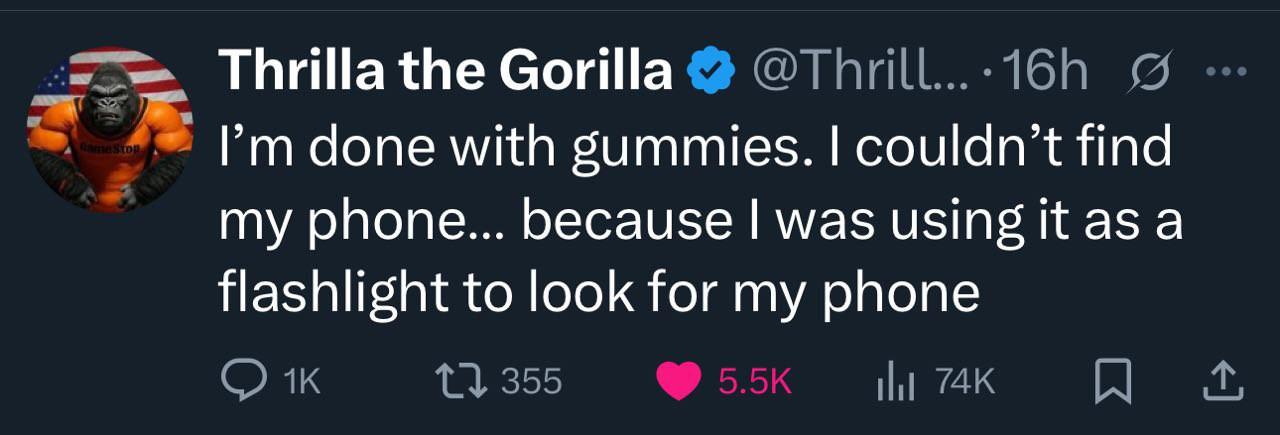Click the 355 reposts count

tap(531, 381)
